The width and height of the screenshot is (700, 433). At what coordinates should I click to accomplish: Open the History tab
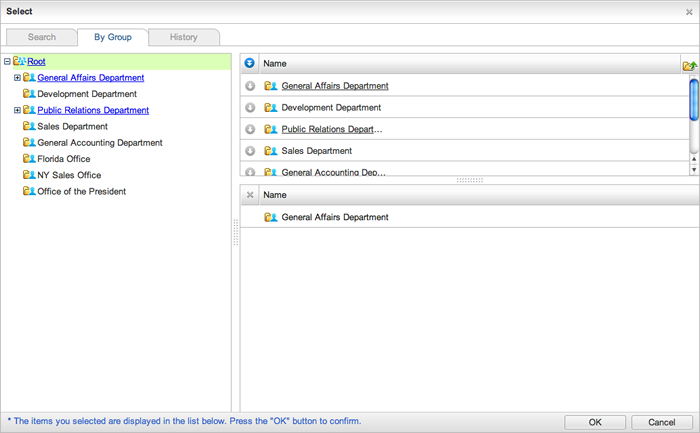183,37
